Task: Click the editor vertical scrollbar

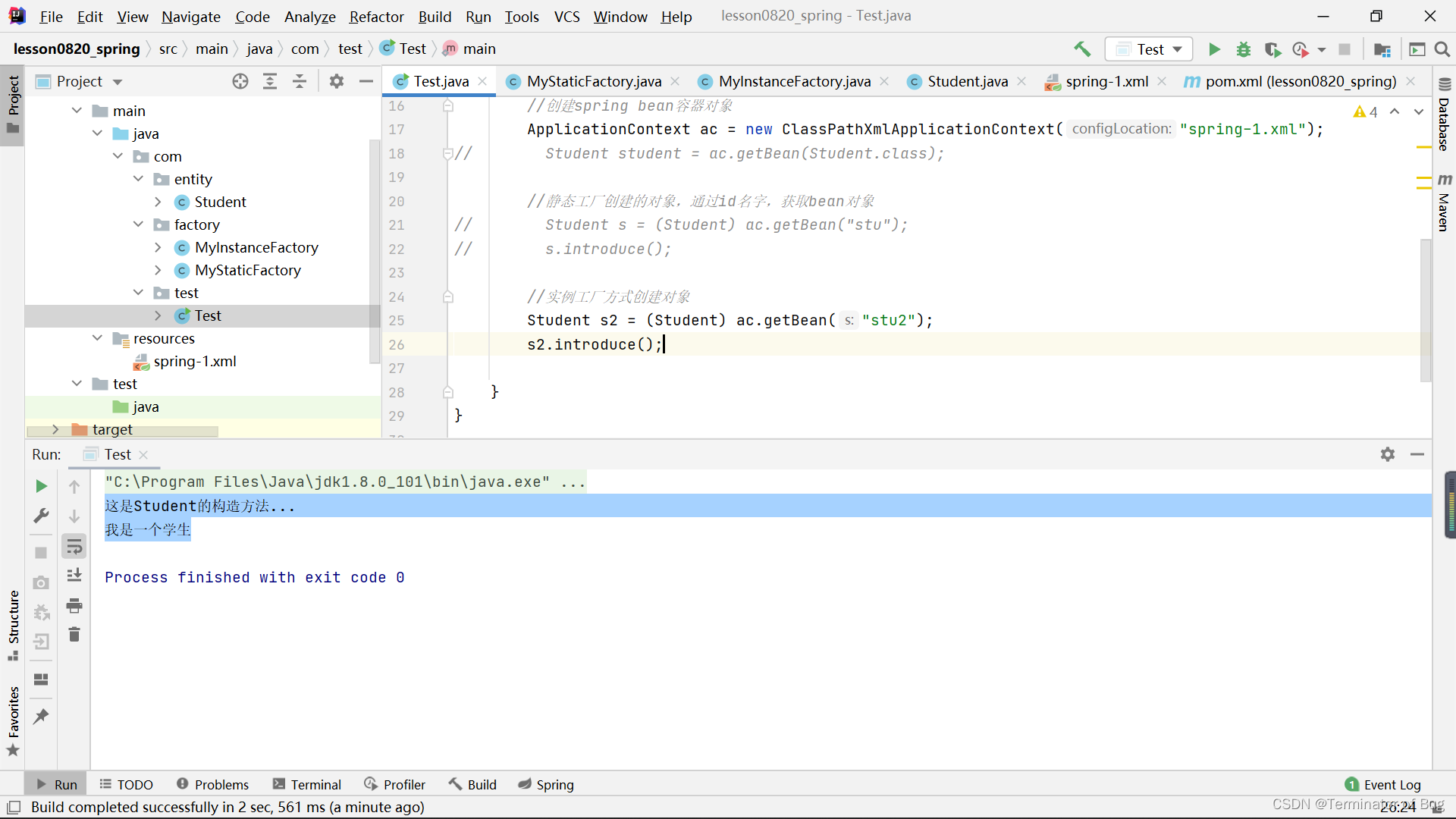Action: [x=1425, y=311]
